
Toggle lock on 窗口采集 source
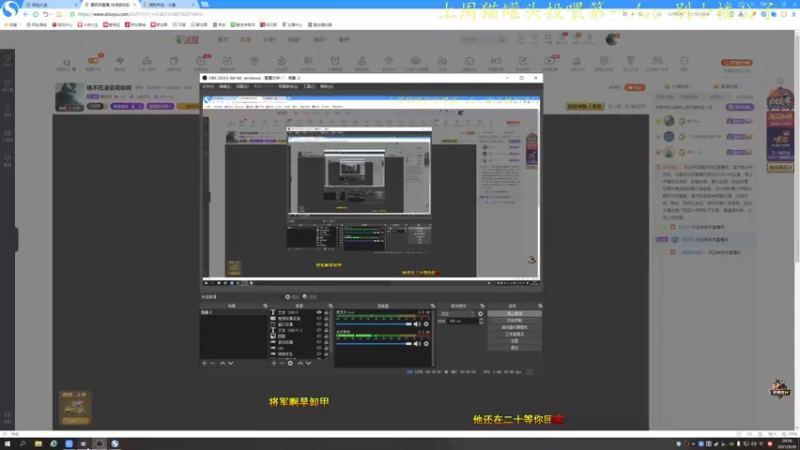(327, 324)
